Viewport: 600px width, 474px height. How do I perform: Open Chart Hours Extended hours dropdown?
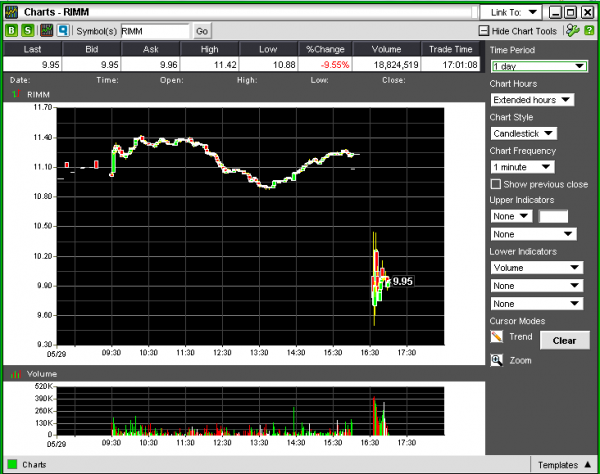532,100
